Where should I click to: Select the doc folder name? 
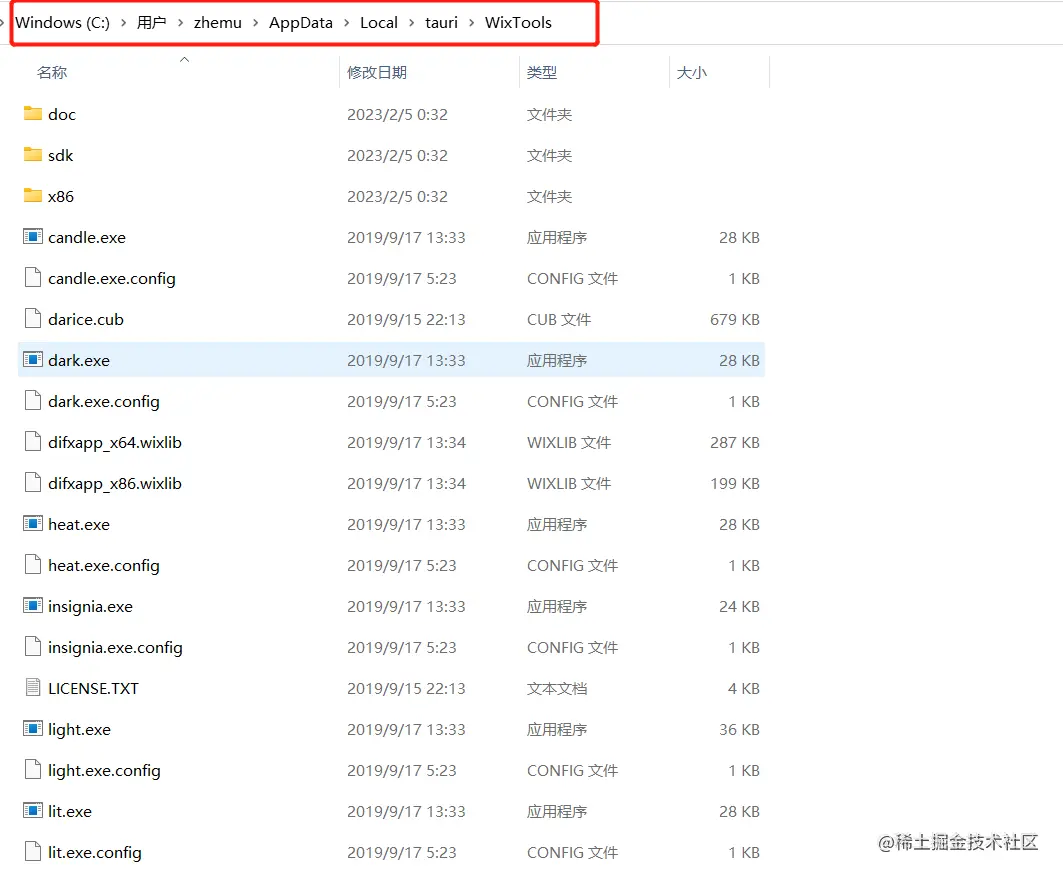[62, 115]
